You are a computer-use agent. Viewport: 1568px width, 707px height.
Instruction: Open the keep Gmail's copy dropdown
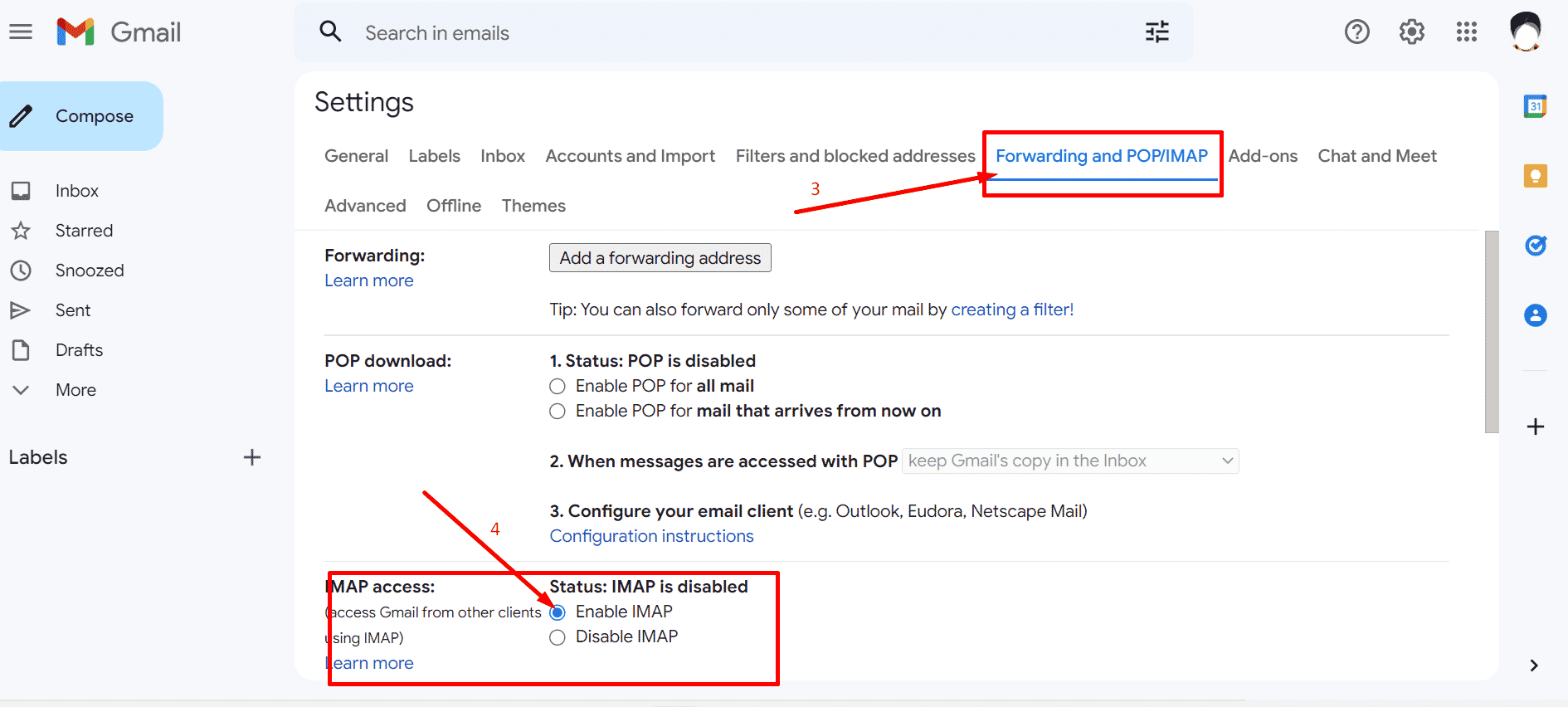pyautogui.click(x=1070, y=461)
